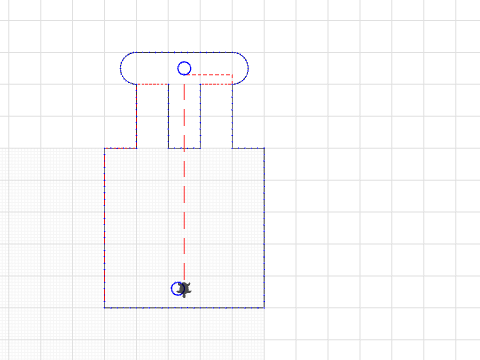Click the bottom edge of the narrow center rectangle
The height and width of the screenshot is (360, 480).
184,148
